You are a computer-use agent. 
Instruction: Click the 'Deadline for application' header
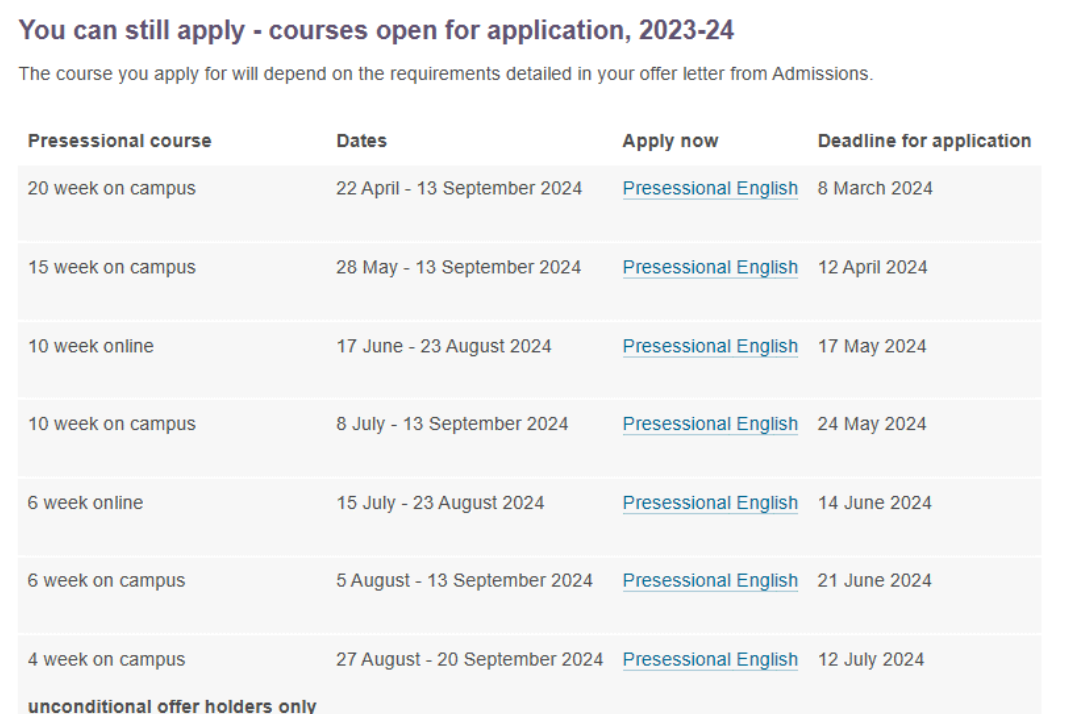924,141
